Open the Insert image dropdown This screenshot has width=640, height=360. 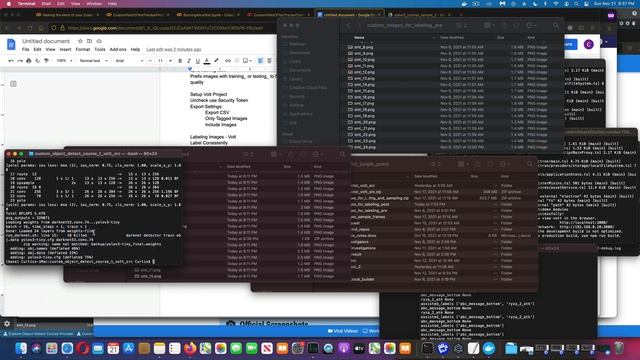click(247, 61)
